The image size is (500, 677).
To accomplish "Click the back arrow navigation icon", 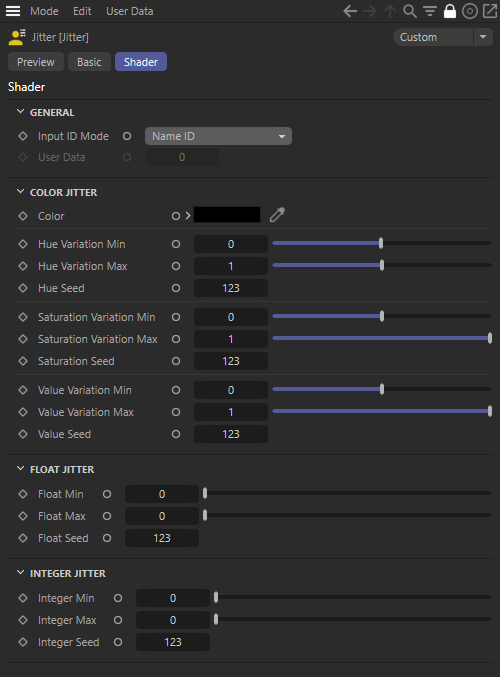I will [x=350, y=11].
